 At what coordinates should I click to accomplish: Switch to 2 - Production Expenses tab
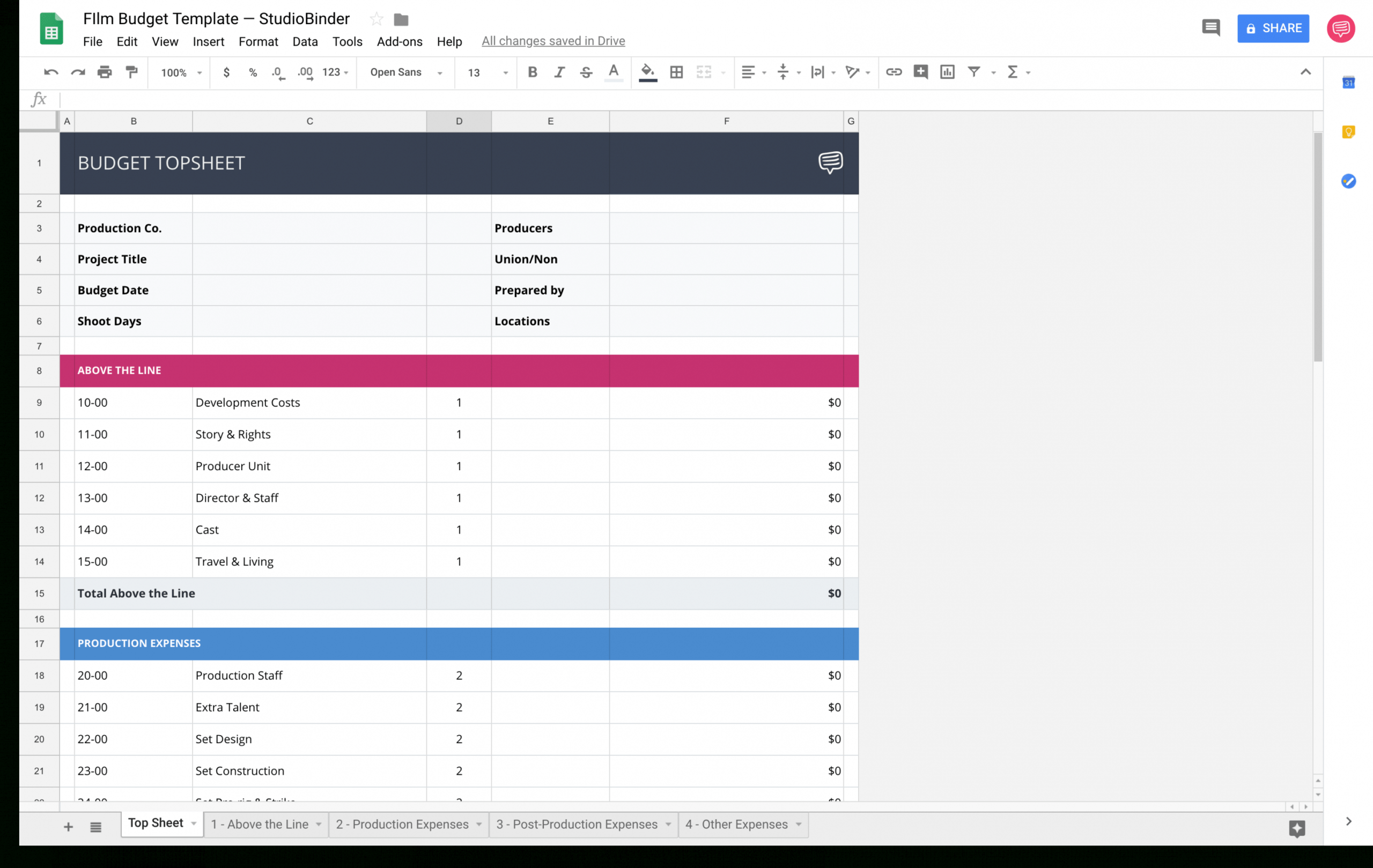pos(402,824)
